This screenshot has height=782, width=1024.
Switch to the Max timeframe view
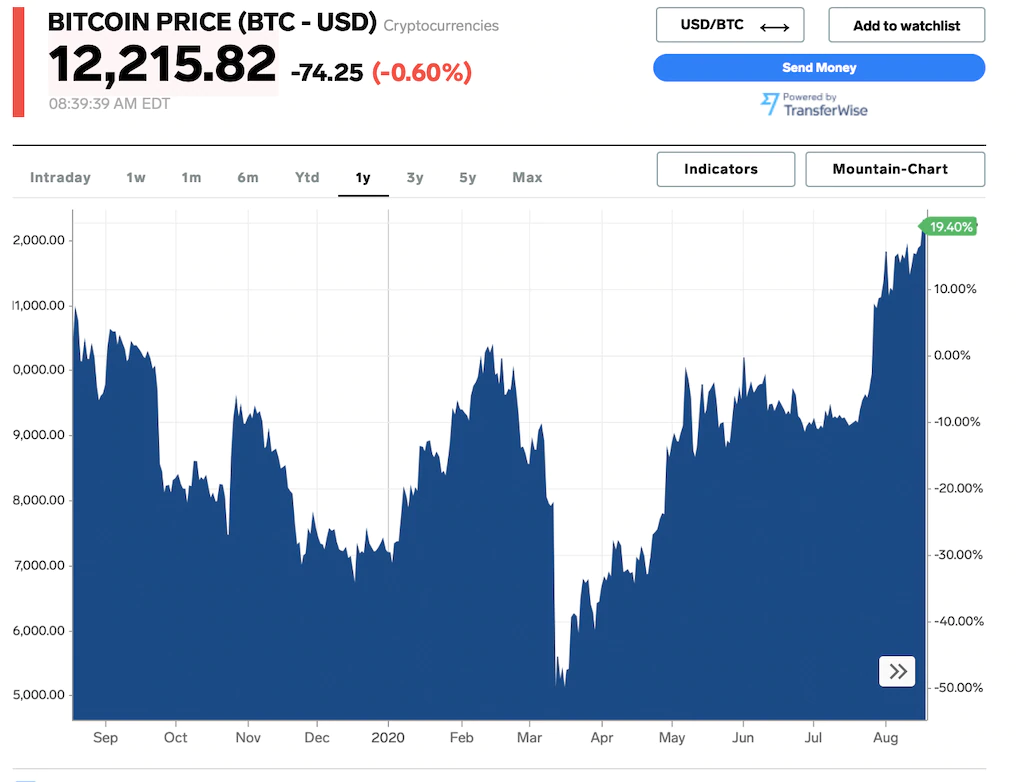click(x=527, y=177)
